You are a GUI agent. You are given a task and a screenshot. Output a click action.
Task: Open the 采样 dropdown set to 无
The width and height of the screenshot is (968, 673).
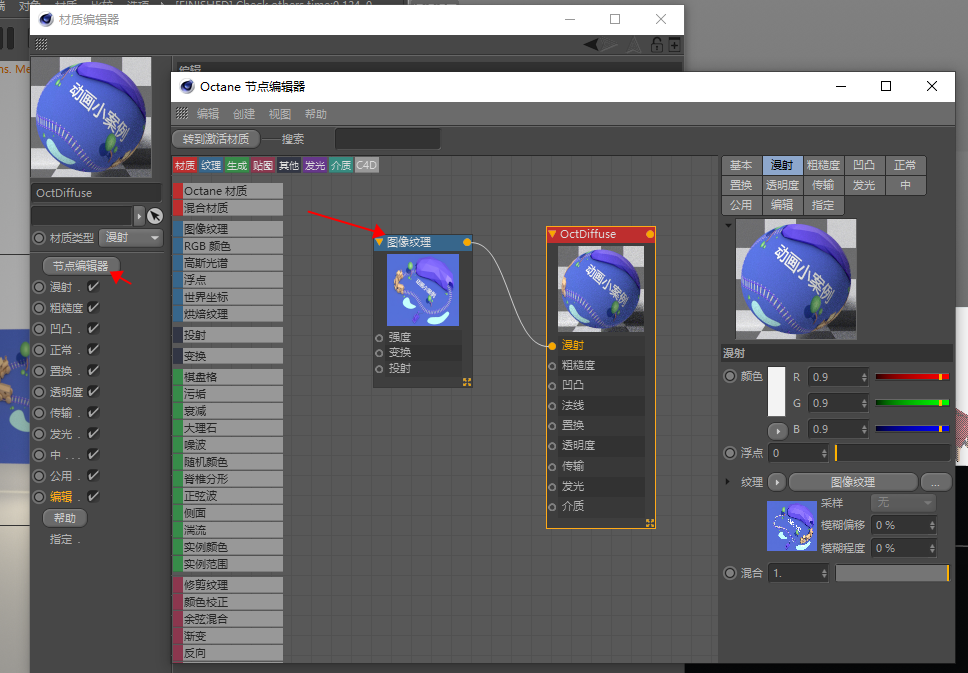tap(903, 503)
